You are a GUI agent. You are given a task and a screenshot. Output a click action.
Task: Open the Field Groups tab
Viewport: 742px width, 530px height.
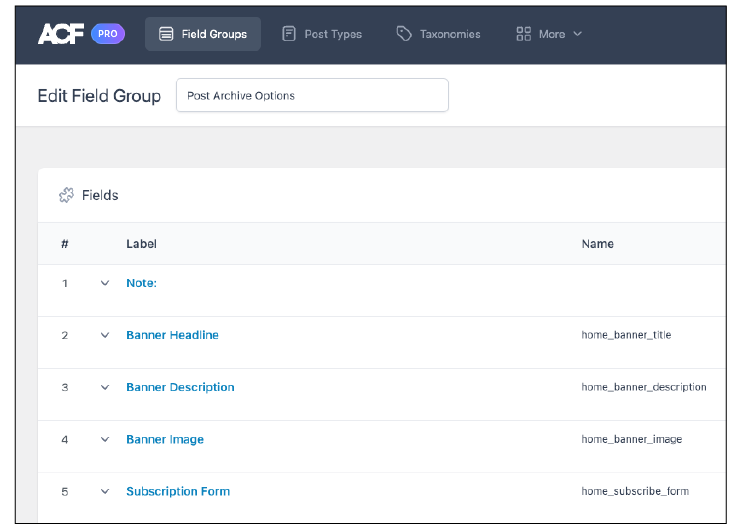pyautogui.click(x=203, y=34)
